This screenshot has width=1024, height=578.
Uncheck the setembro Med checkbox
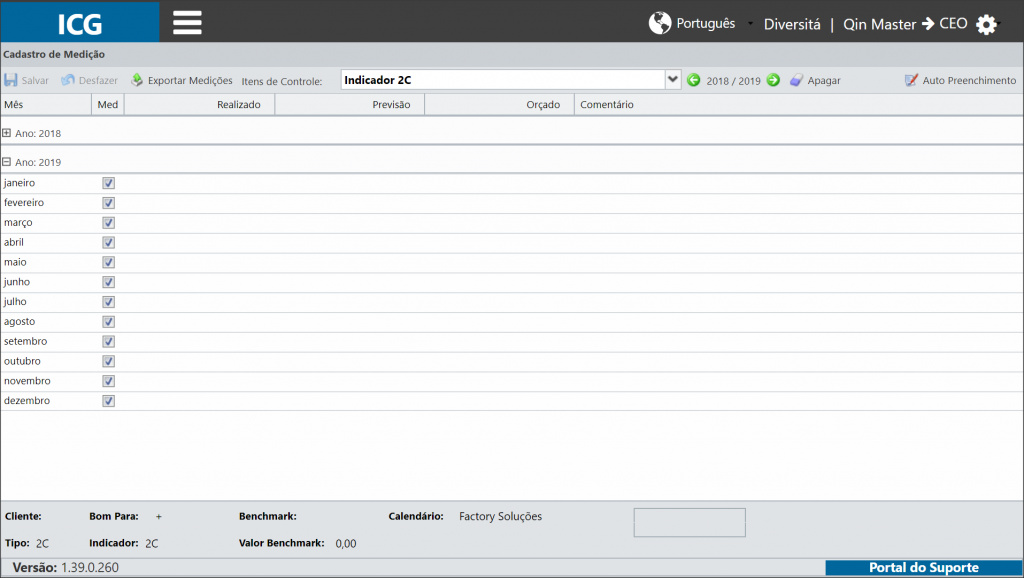[x=108, y=342]
